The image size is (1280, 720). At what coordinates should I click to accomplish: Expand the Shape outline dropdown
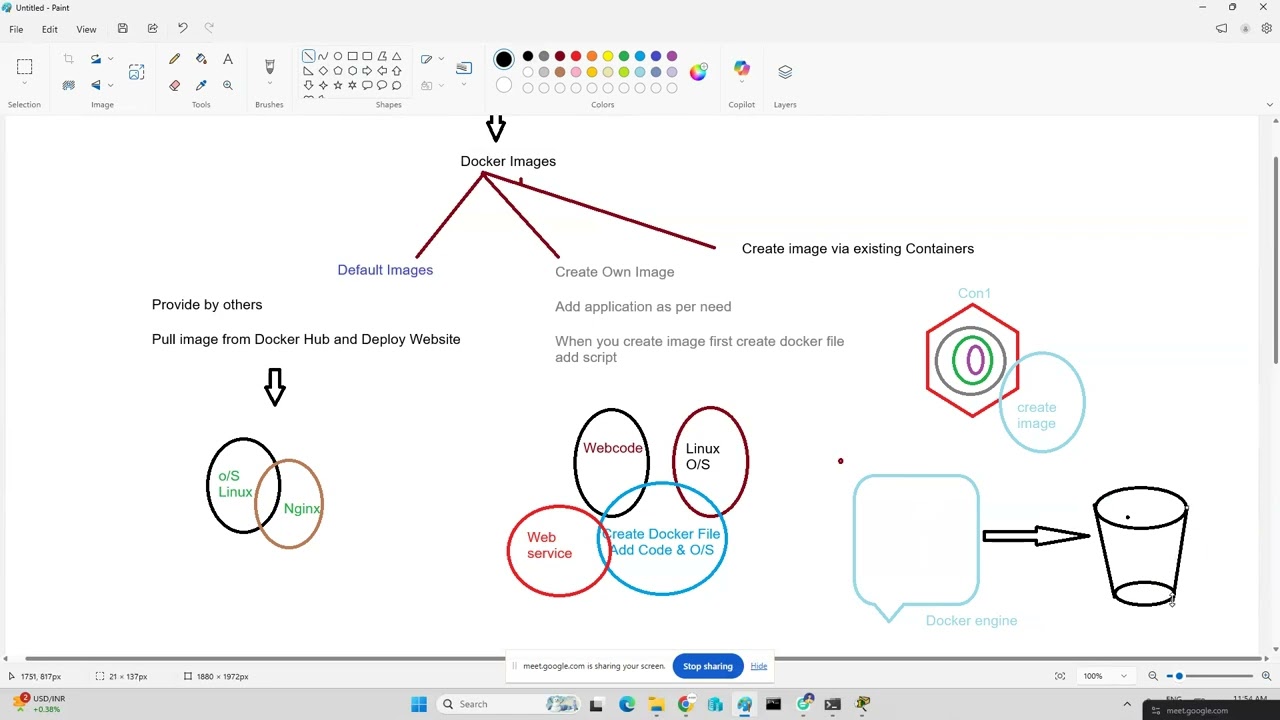pos(441,59)
